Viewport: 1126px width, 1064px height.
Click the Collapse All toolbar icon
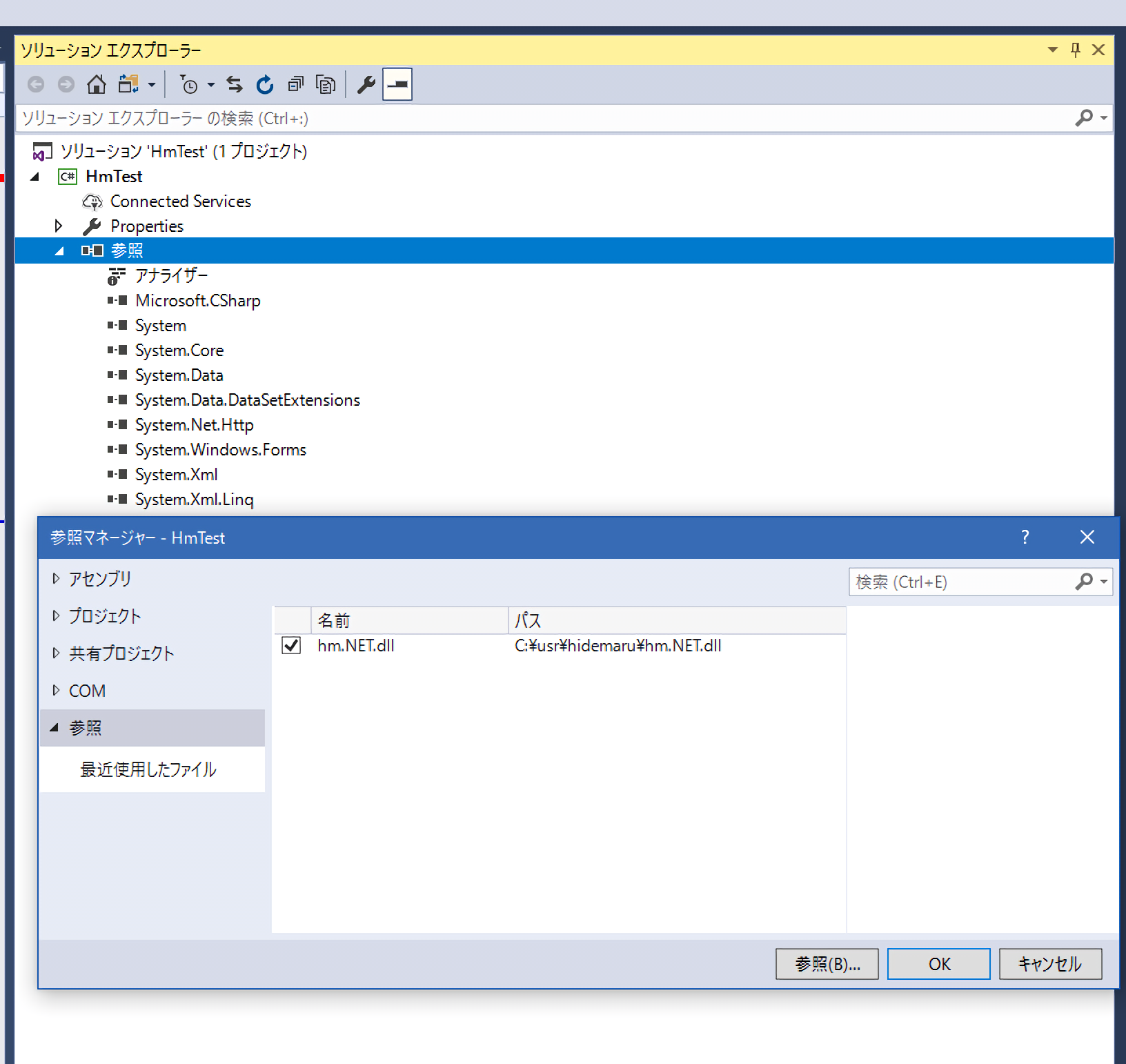tap(295, 84)
